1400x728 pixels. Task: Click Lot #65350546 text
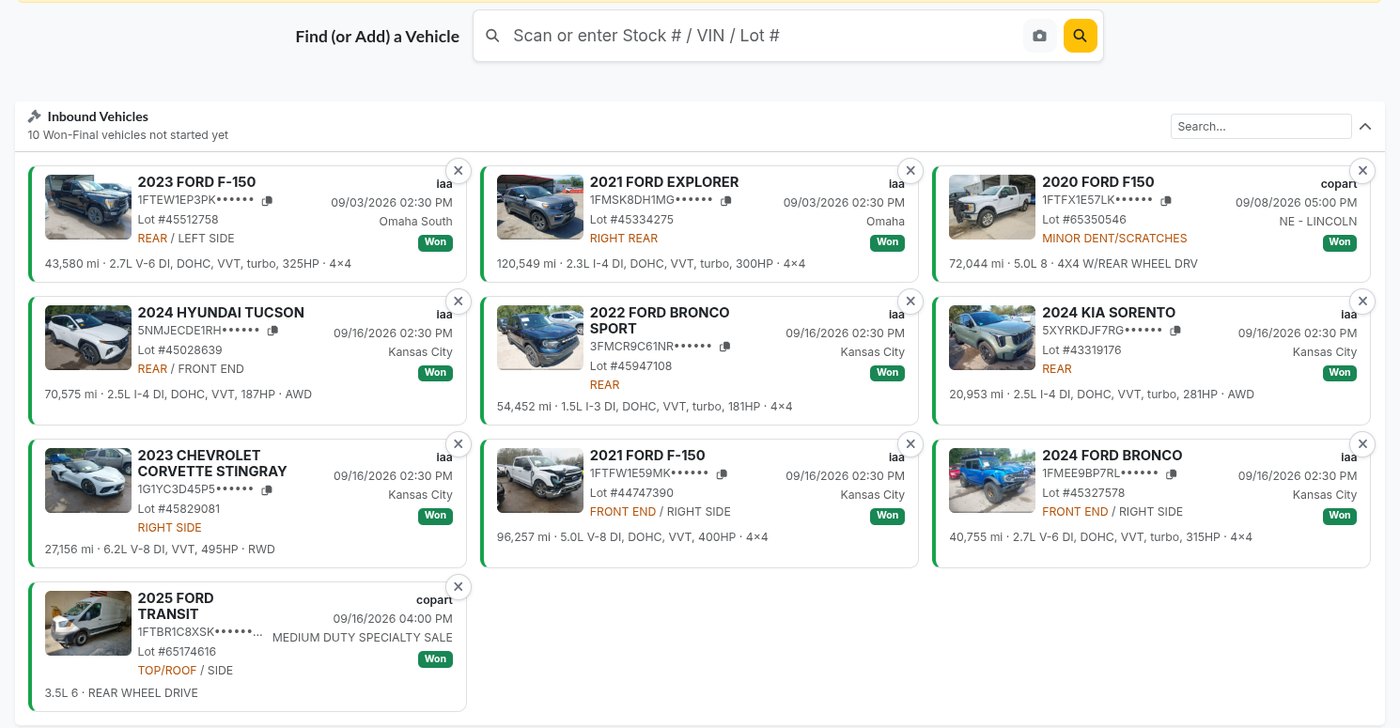[x=1084, y=220]
